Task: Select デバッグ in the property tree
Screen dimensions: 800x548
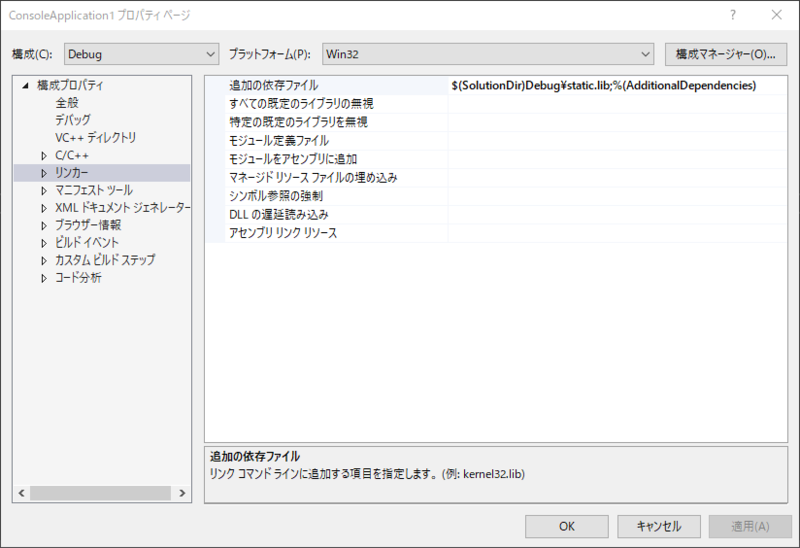Action: tap(72, 120)
